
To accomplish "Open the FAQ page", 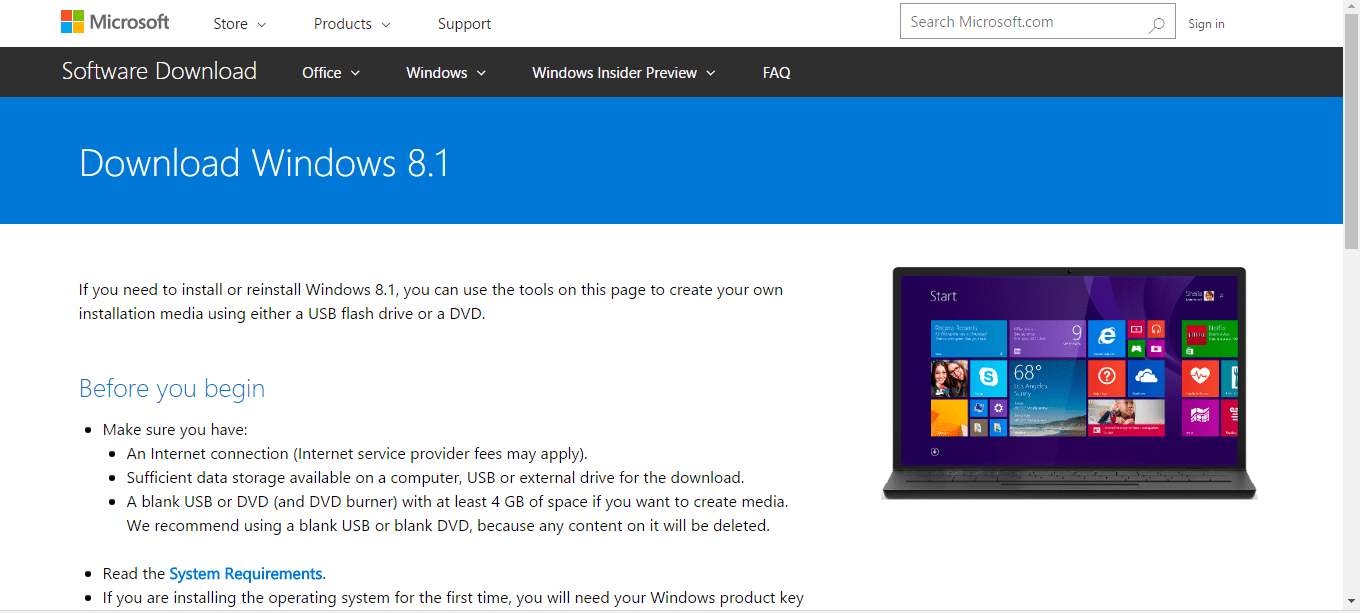I will [x=776, y=73].
